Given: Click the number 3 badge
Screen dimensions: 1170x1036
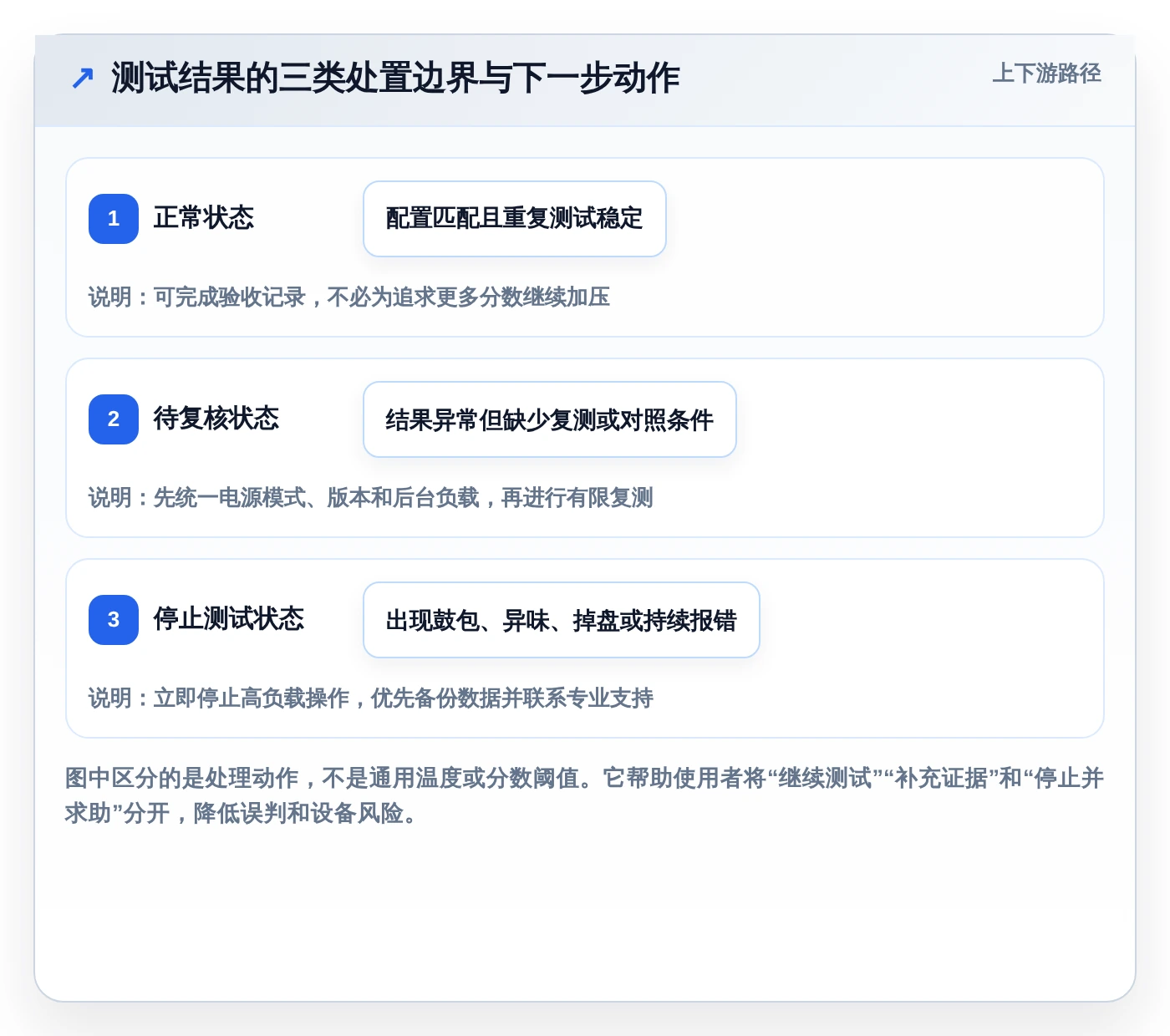Looking at the screenshot, I should (x=114, y=620).
